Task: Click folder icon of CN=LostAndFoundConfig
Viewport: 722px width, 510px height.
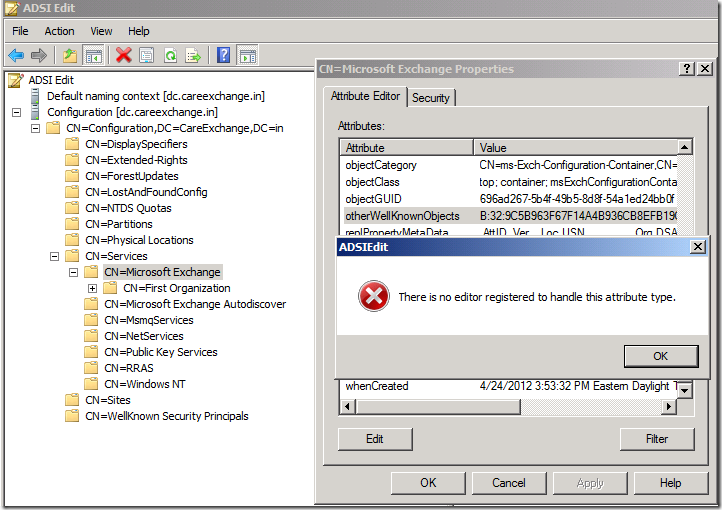Action: (x=72, y=192)
